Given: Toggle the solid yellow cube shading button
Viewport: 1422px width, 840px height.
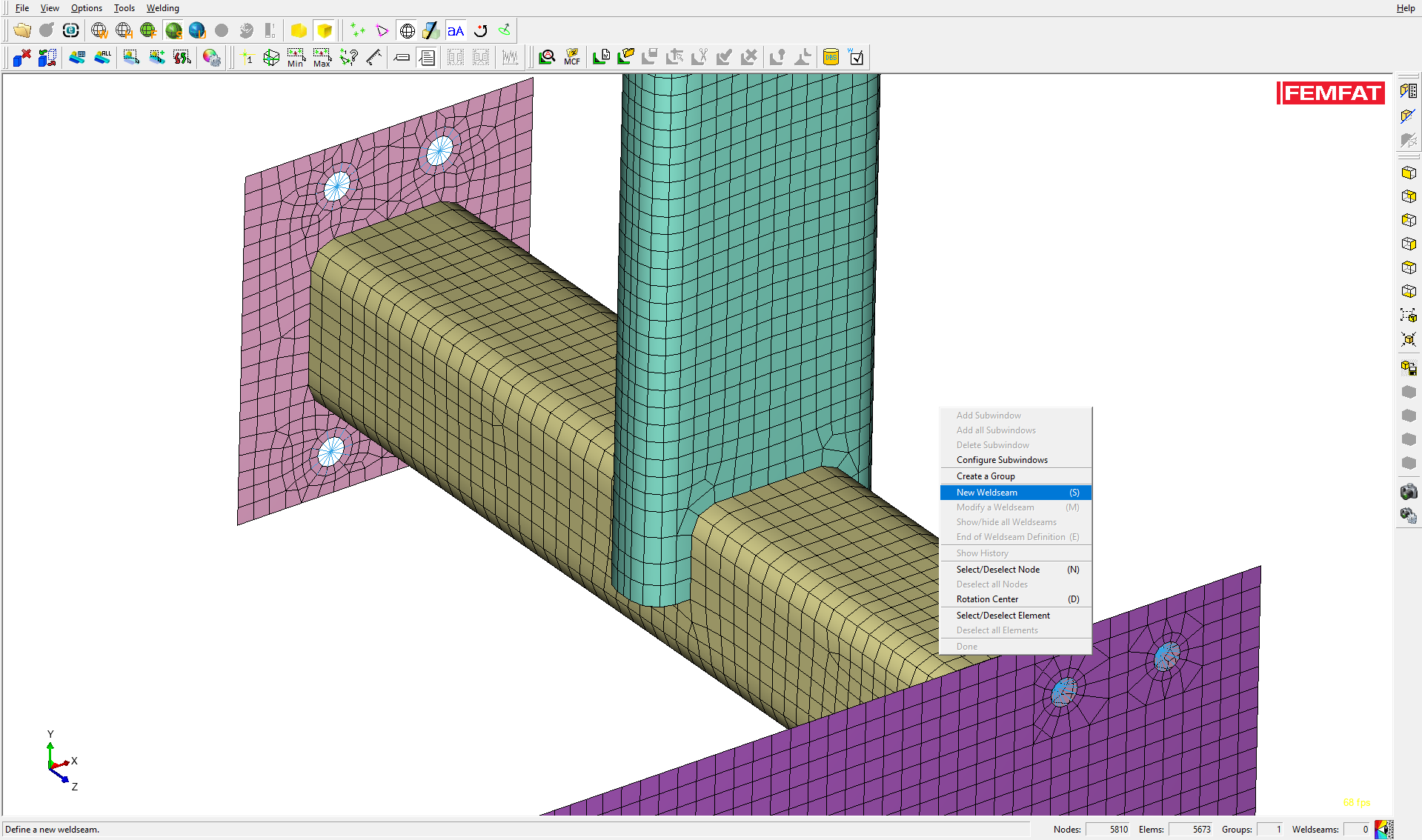Looking at the screenshot, I should [x=324, y=30].
